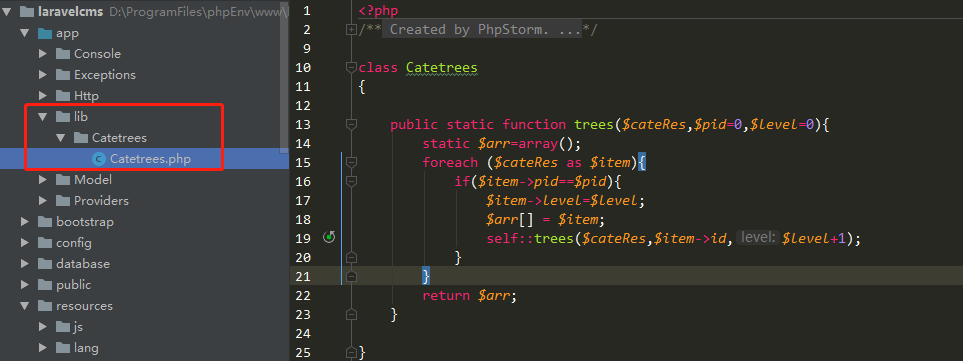This screenshot has height=361, width=963.
Task: Click the Model folder icon
Action: coord(63,180)
